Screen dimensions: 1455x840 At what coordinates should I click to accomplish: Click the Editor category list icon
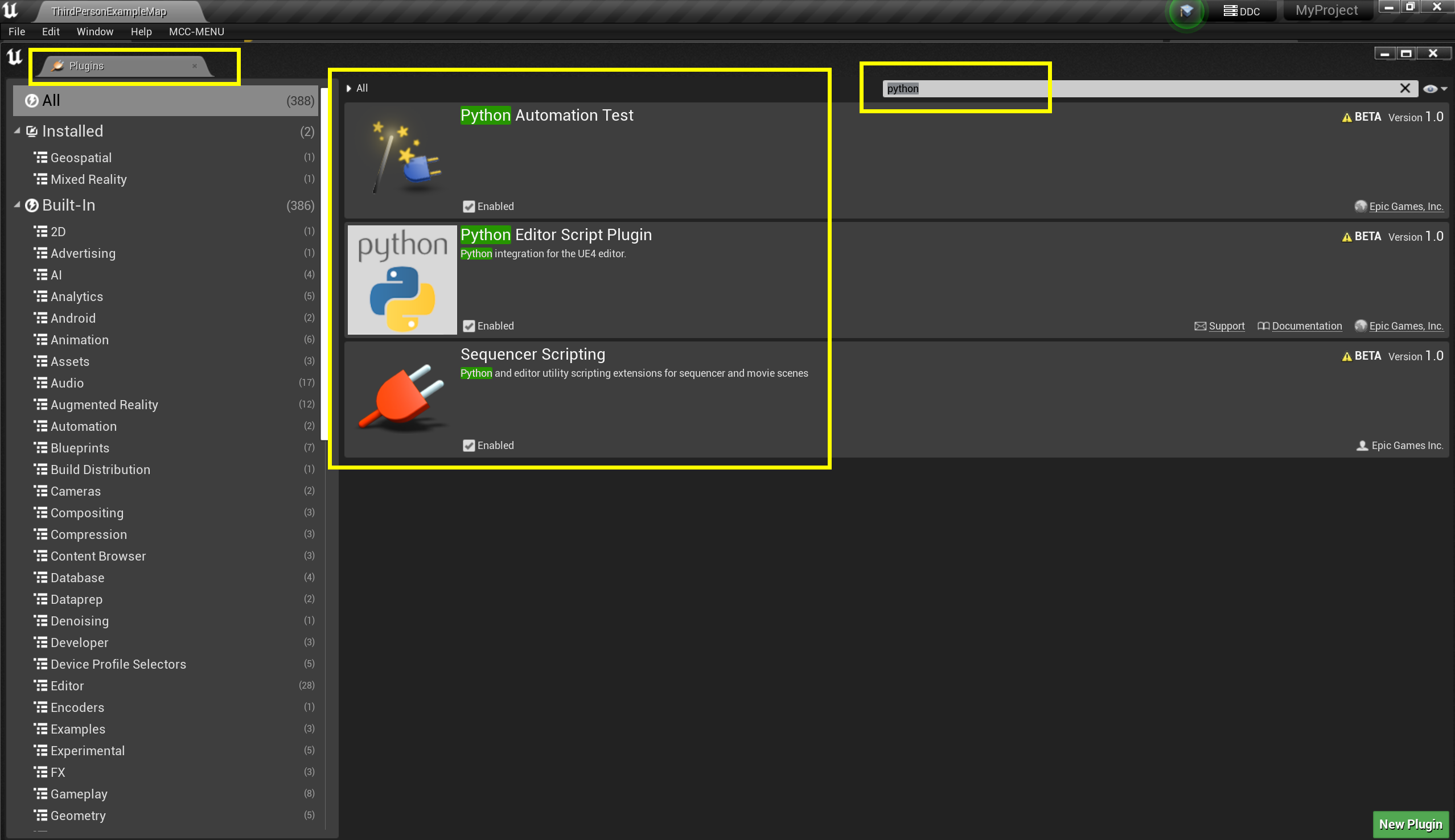40,685
